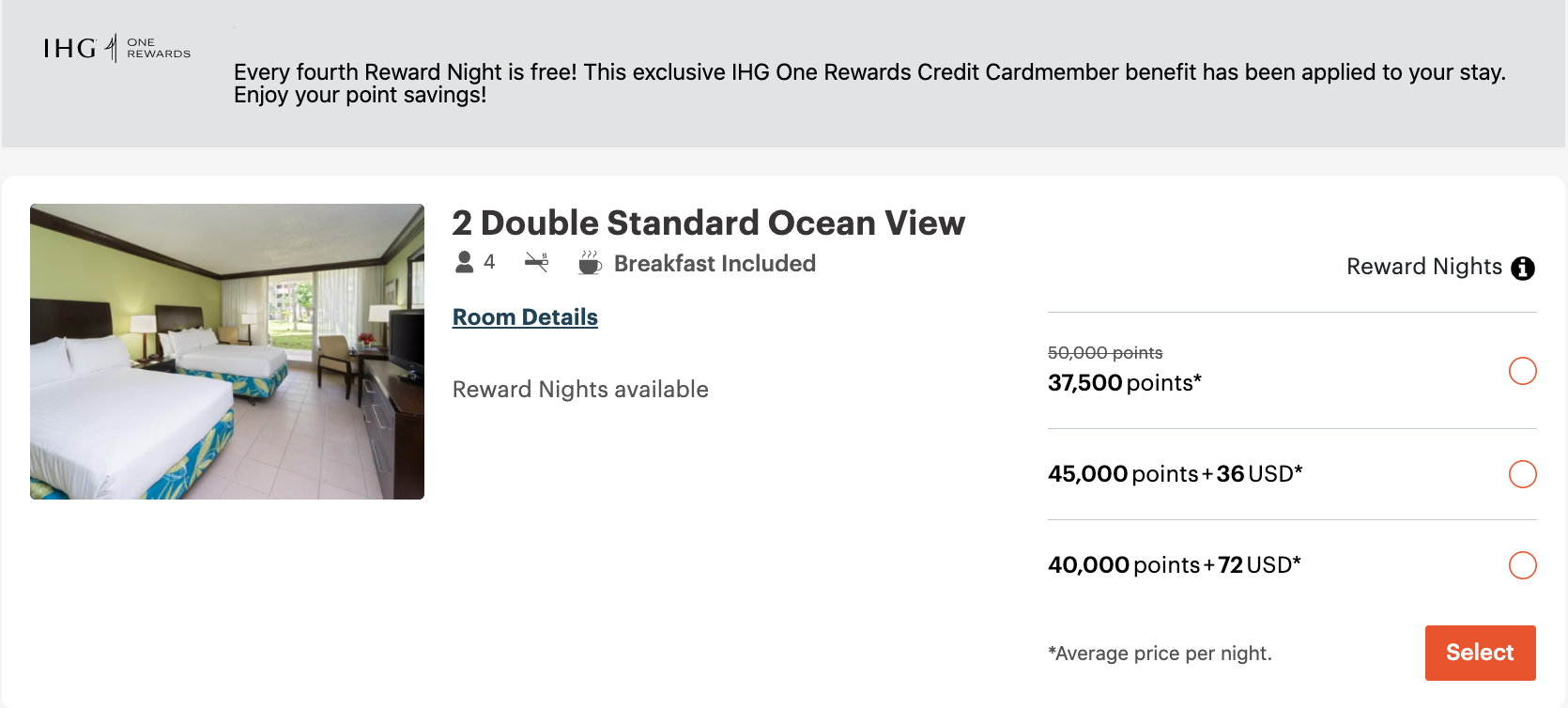Click the Reward Nights available text

pyautogui.click(x=580, y=390)
